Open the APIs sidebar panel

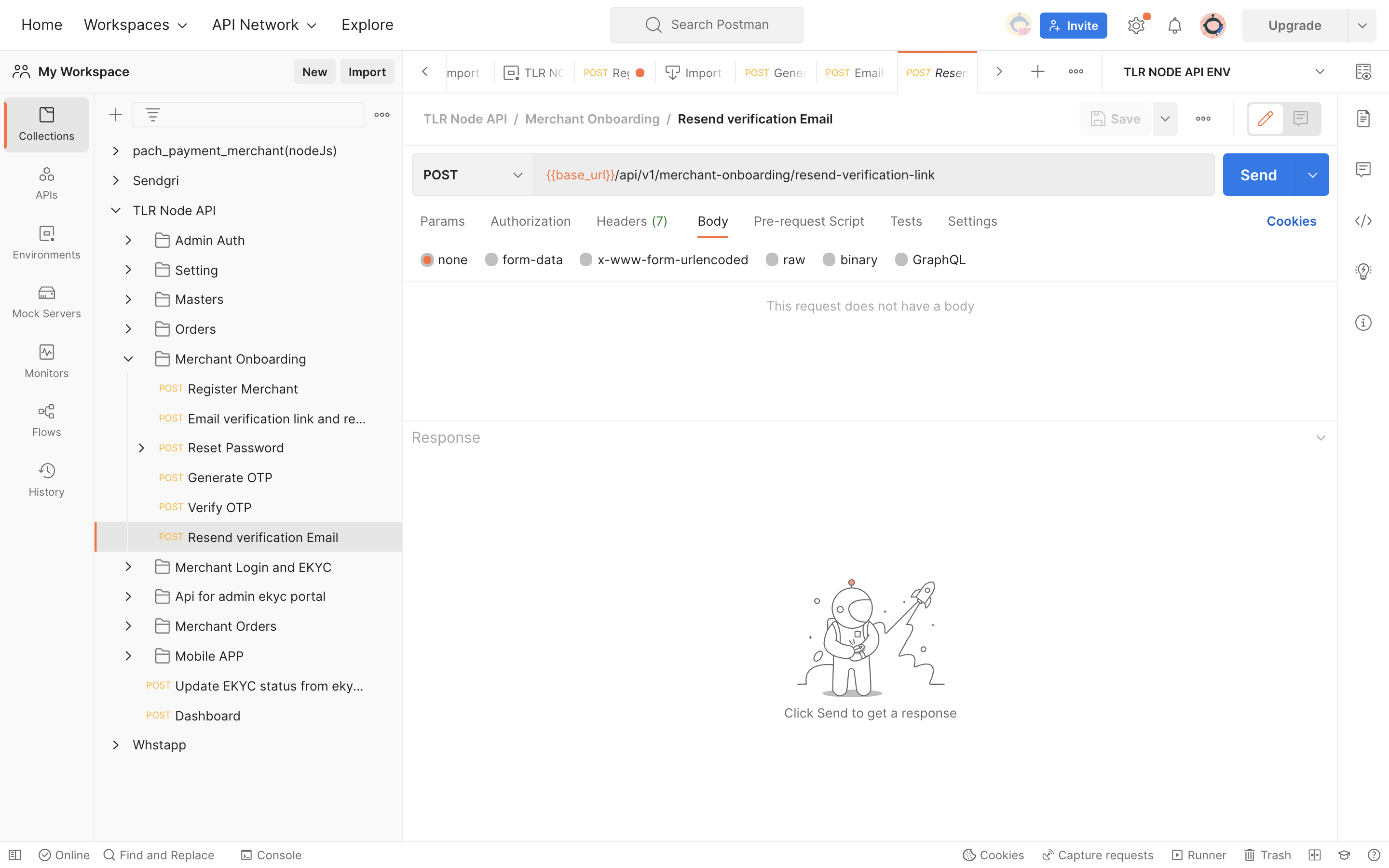[x=46, y=183]
